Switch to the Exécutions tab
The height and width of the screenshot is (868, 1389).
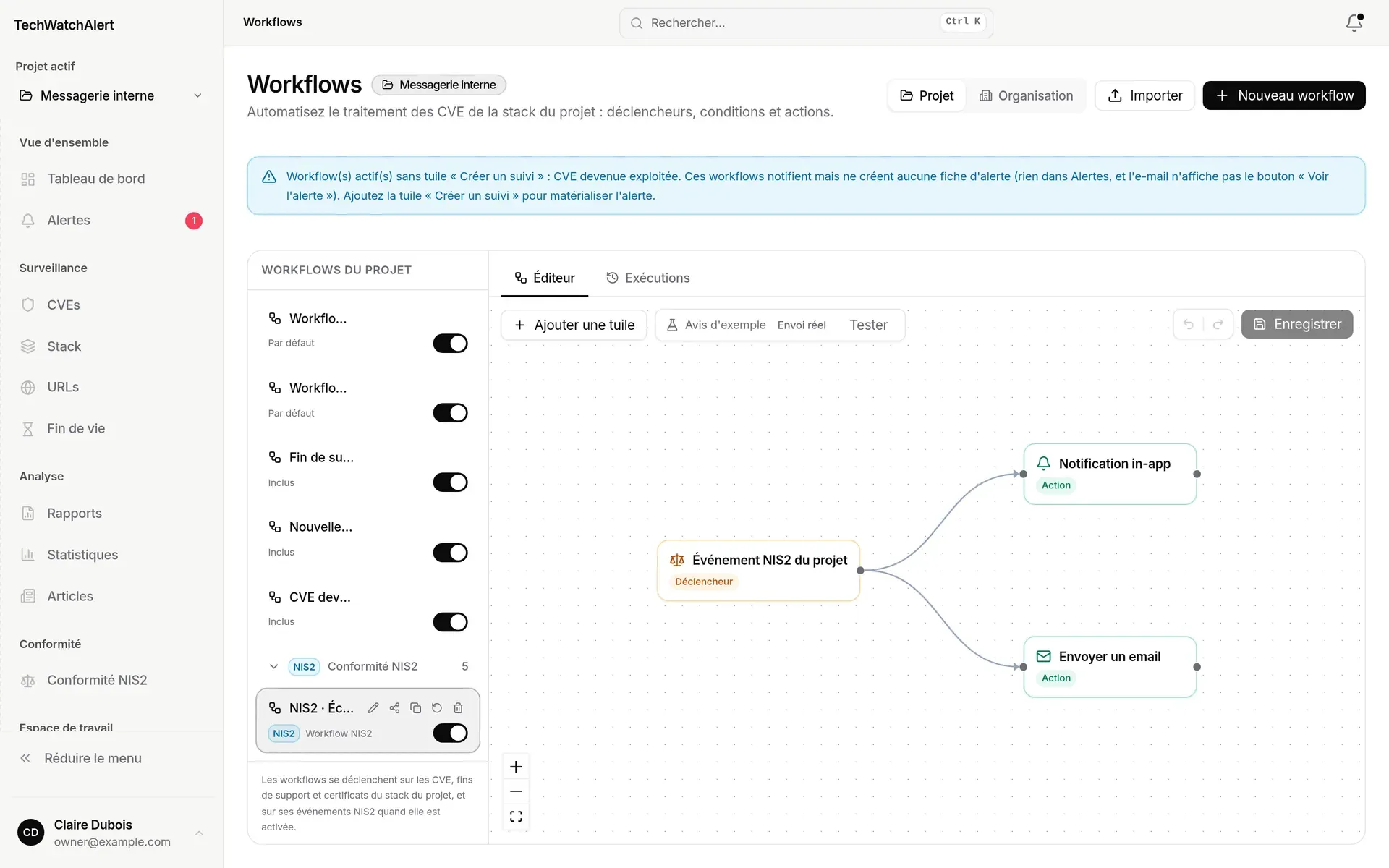(647, 278)
